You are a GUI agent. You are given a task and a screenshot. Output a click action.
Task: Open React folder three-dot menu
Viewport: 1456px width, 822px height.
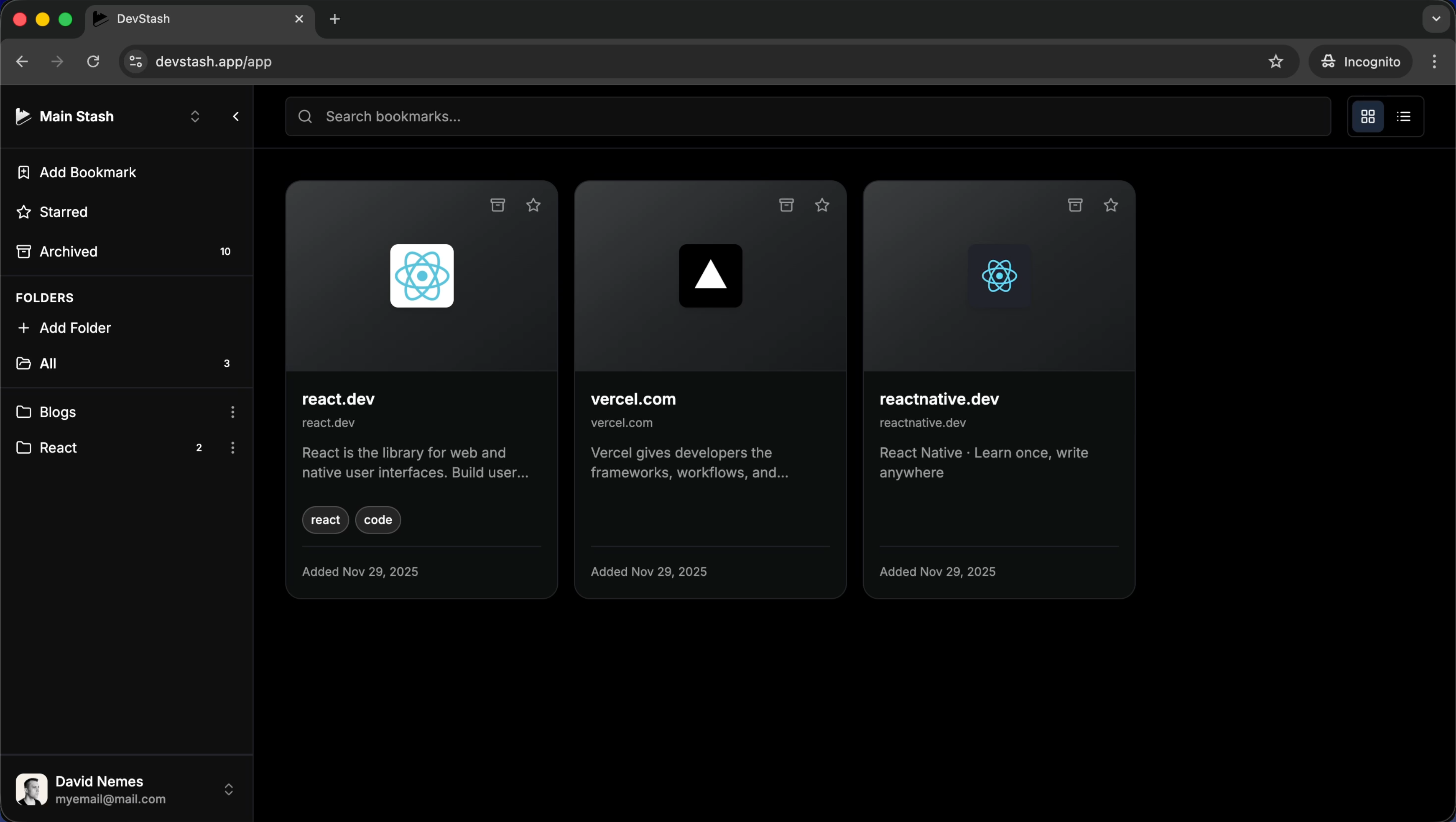(x=232, y=448)
